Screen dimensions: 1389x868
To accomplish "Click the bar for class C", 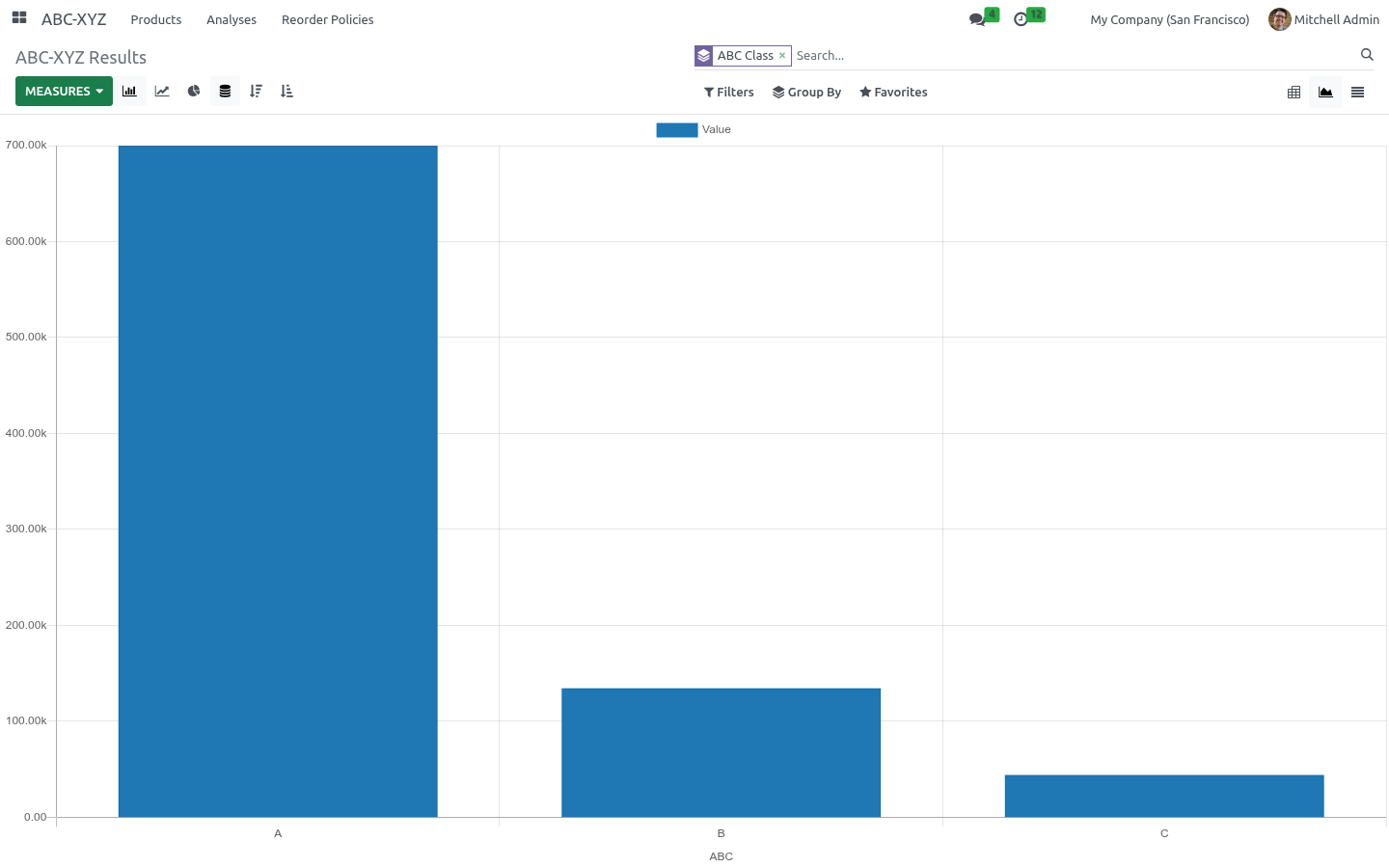I will tap(1164, 796).
